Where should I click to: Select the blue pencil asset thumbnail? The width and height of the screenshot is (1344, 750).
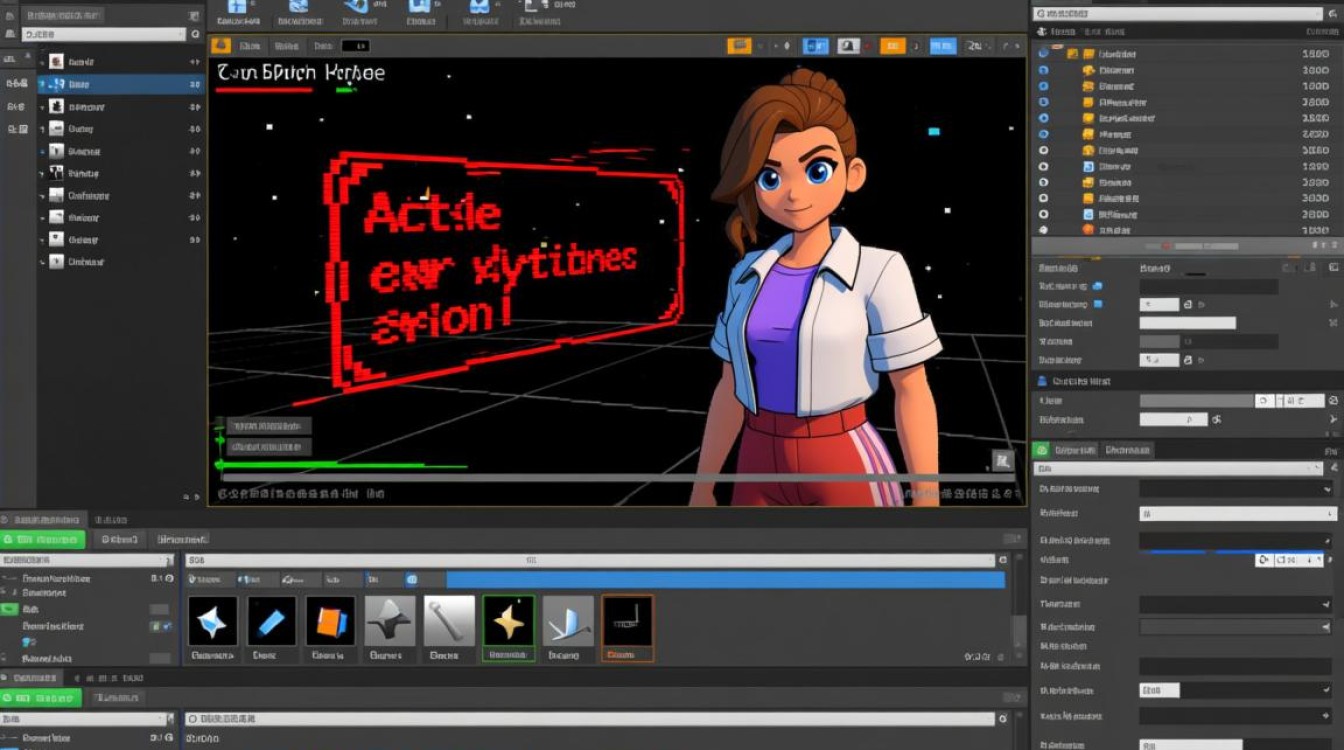(x=271, y=621)
